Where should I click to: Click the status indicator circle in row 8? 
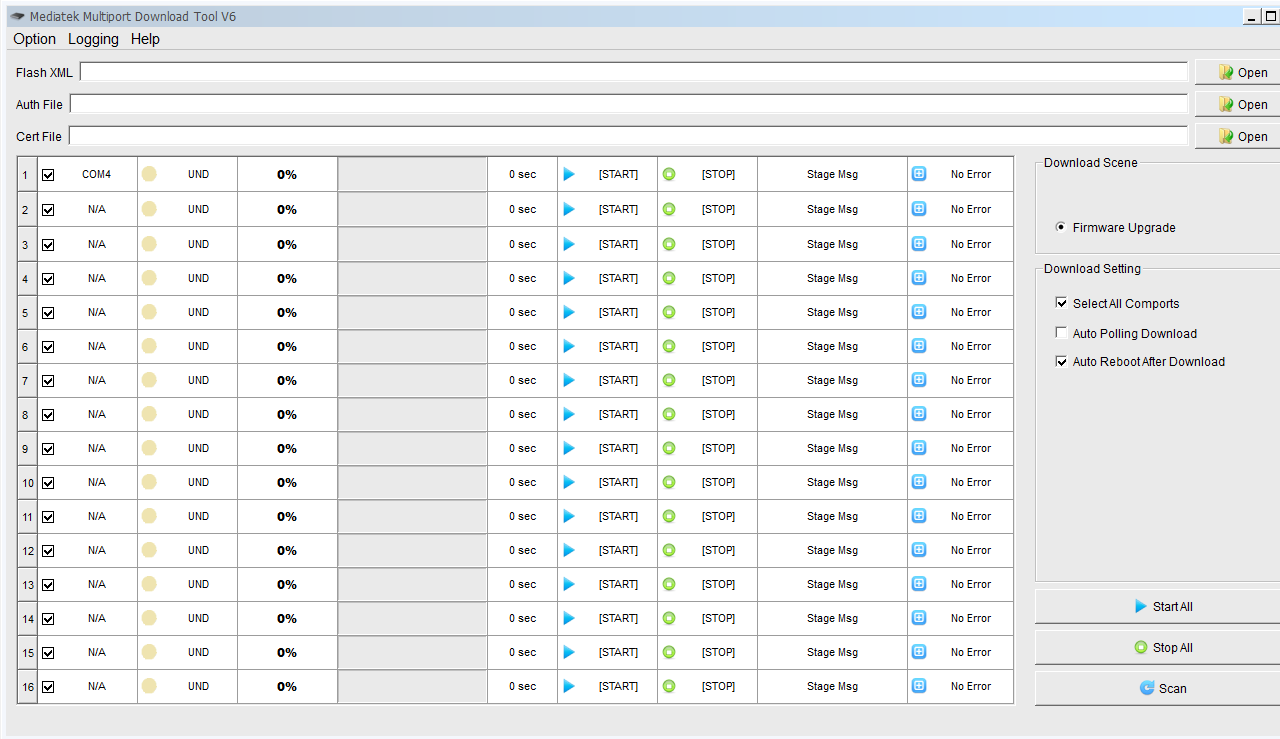(x=149, y=414)
